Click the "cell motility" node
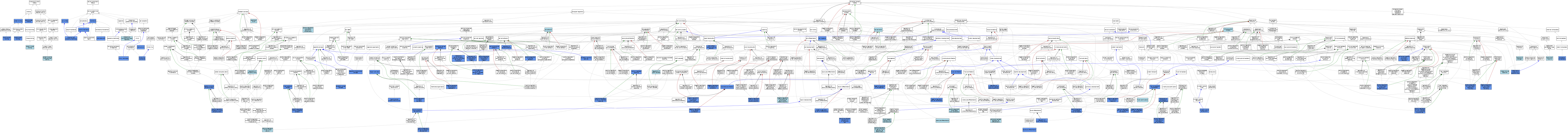This screenshot has height=133, width=1568. click(x=813, y=30)
